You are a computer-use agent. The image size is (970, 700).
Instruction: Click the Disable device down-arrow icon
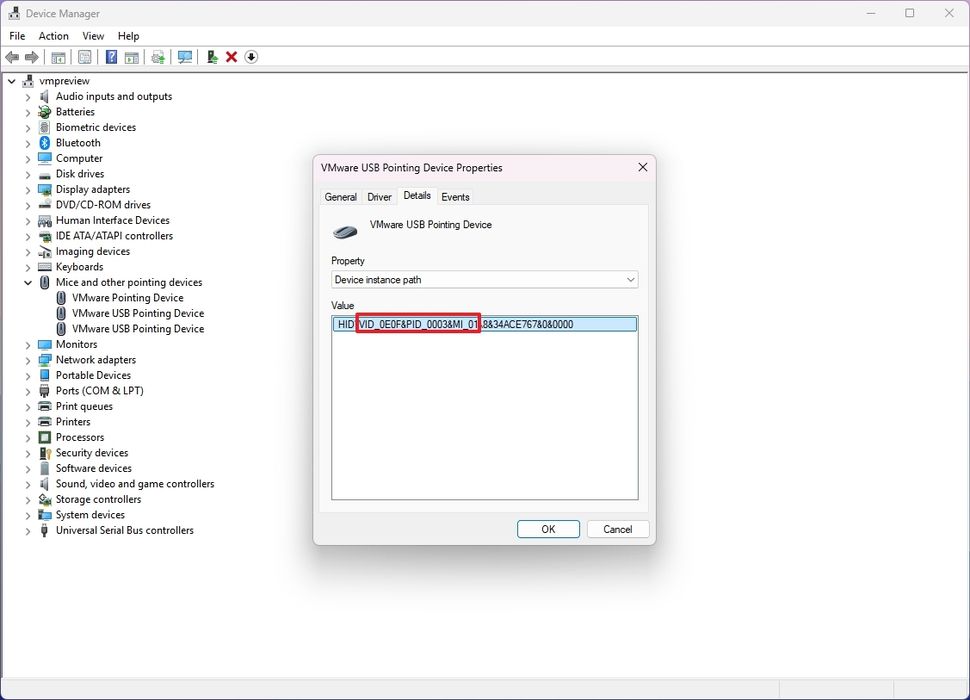point(250,57)
